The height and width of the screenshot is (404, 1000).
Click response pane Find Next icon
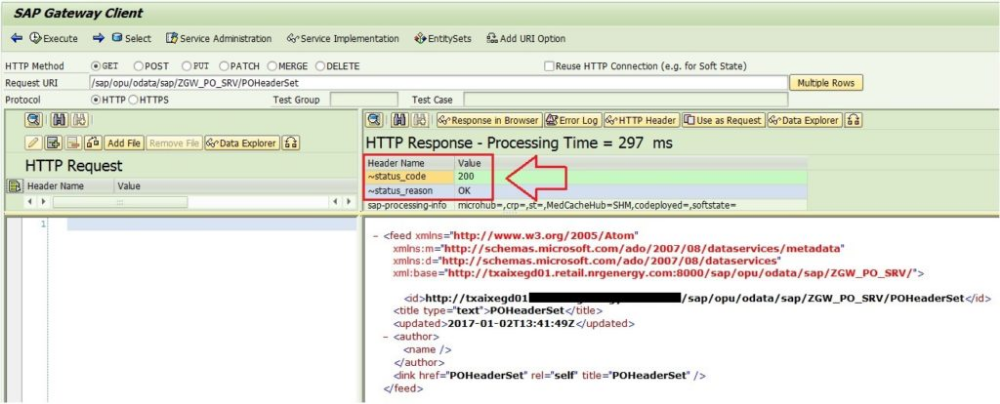coord(420,120)
